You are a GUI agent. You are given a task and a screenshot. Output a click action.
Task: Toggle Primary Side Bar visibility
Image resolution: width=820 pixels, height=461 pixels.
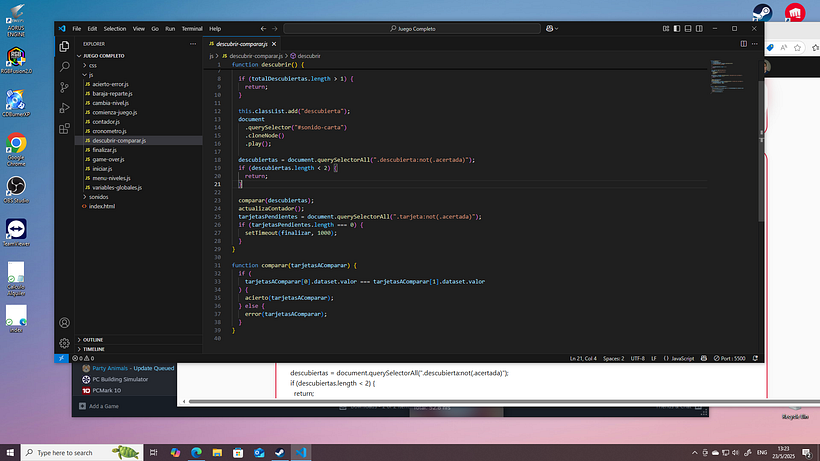[677, 29]
